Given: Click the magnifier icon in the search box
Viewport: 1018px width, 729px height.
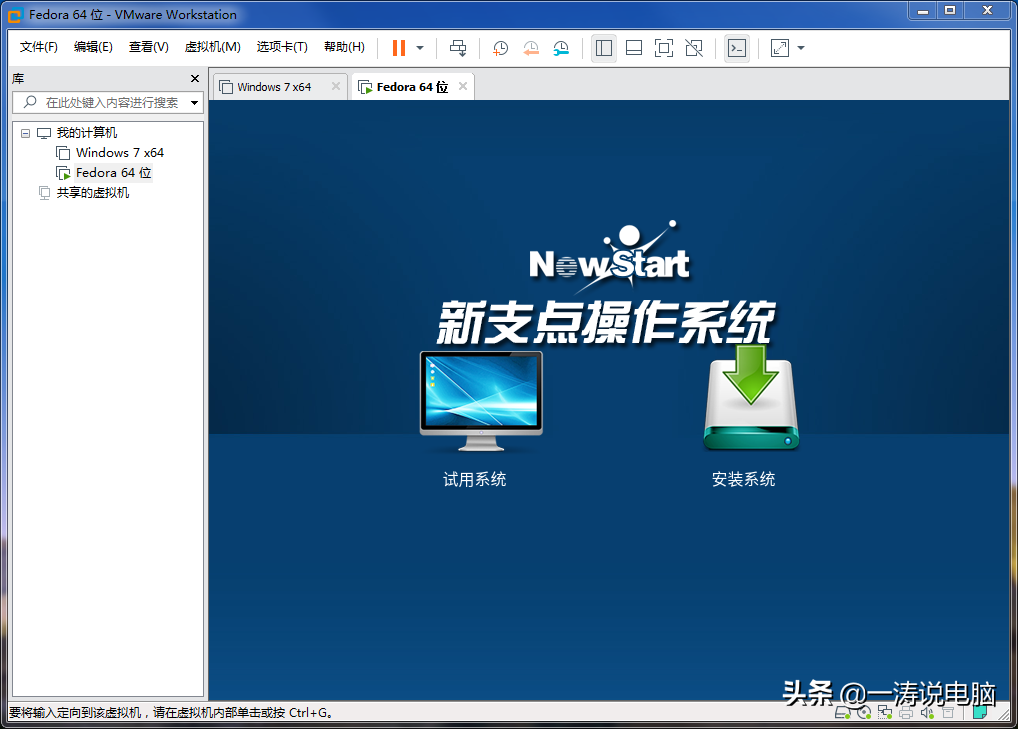Looking at the screenshot, I should [30, 102].
